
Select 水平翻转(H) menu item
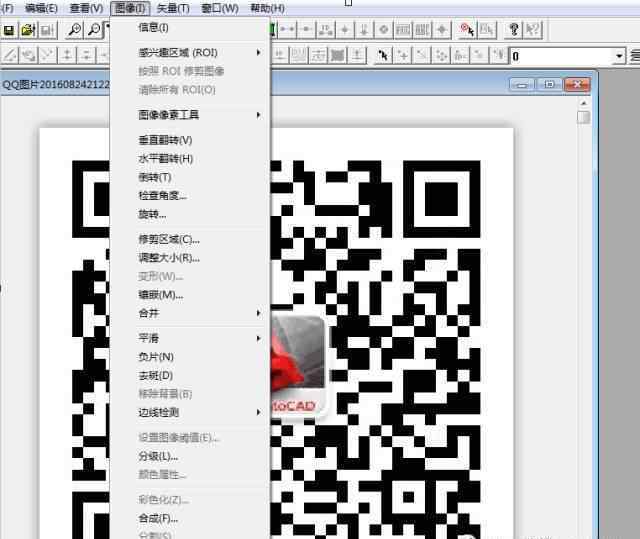tap(189, 158)
